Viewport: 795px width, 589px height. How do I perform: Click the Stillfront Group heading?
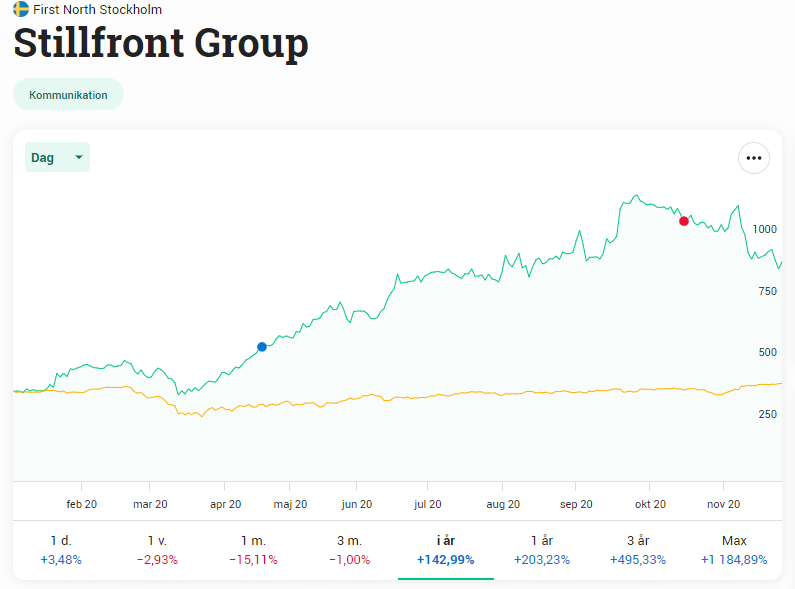tap(160, 44)
